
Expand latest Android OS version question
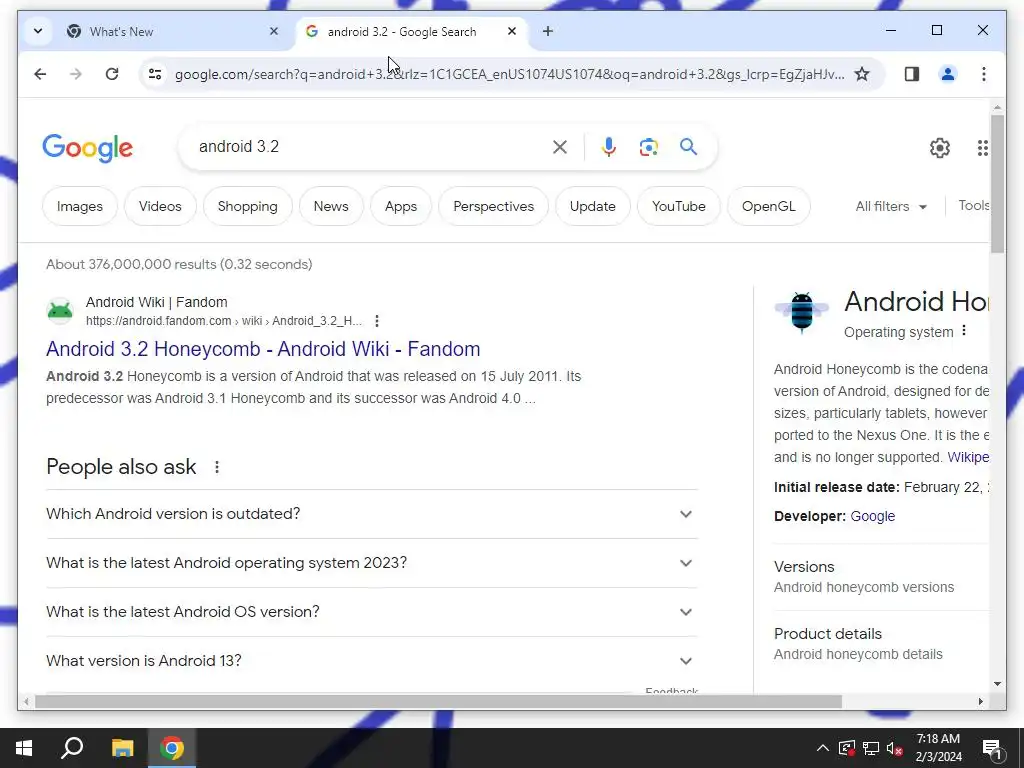tap(372, 612)
